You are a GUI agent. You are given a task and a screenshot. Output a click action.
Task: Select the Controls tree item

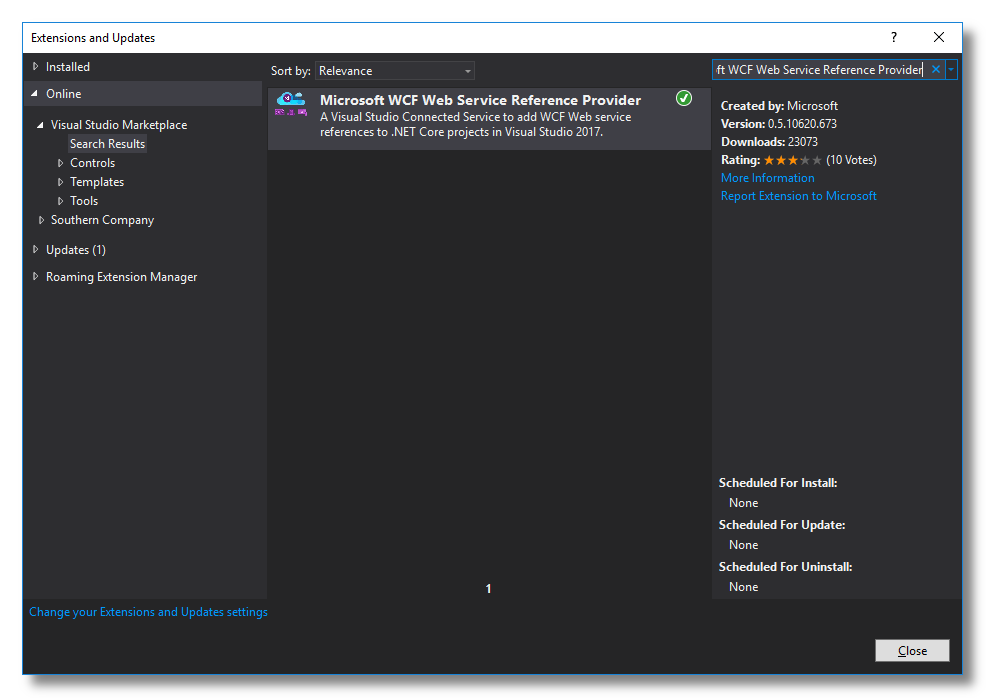tap(92, 163)
